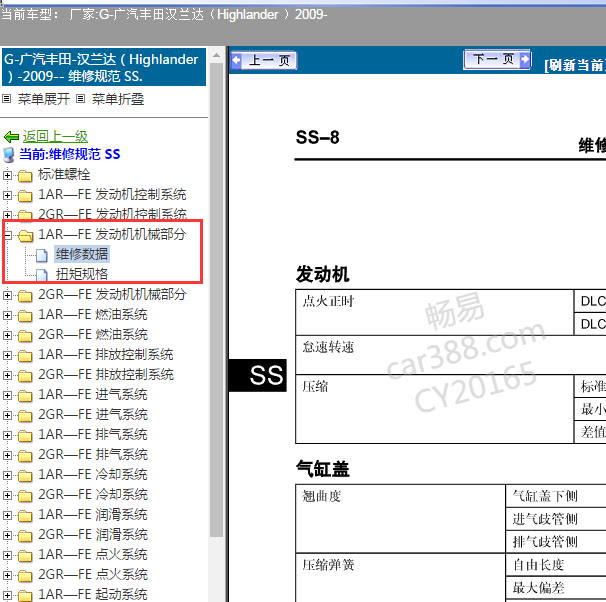Image resolution: width=606 pixels, height=602 pixels.
Task: Expand 1AR—FE 燃油系统 node
Action: point(7,315)
